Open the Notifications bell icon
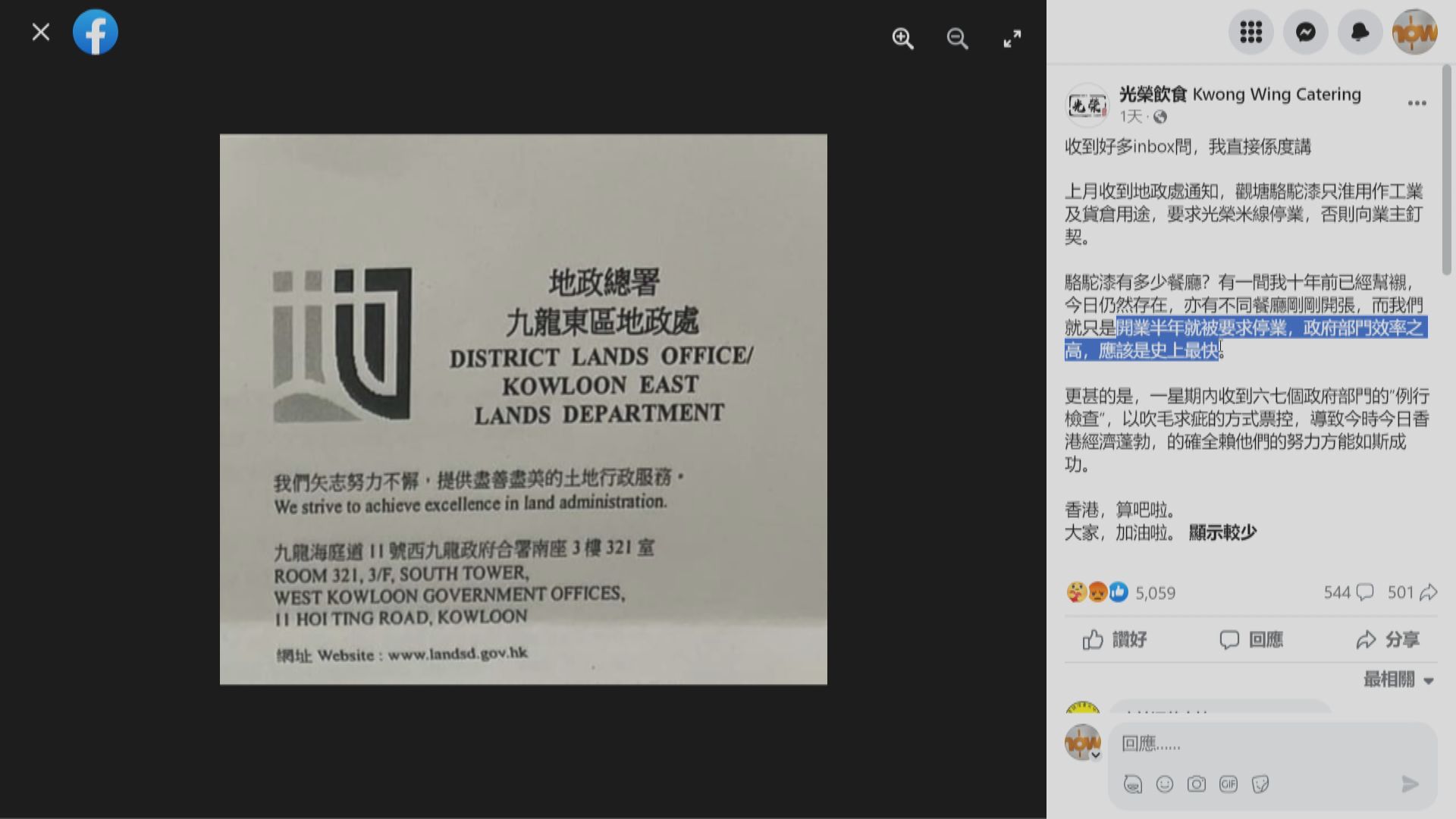The width and height of the screenshot is (1456, 819). (x=1360, y=32)
